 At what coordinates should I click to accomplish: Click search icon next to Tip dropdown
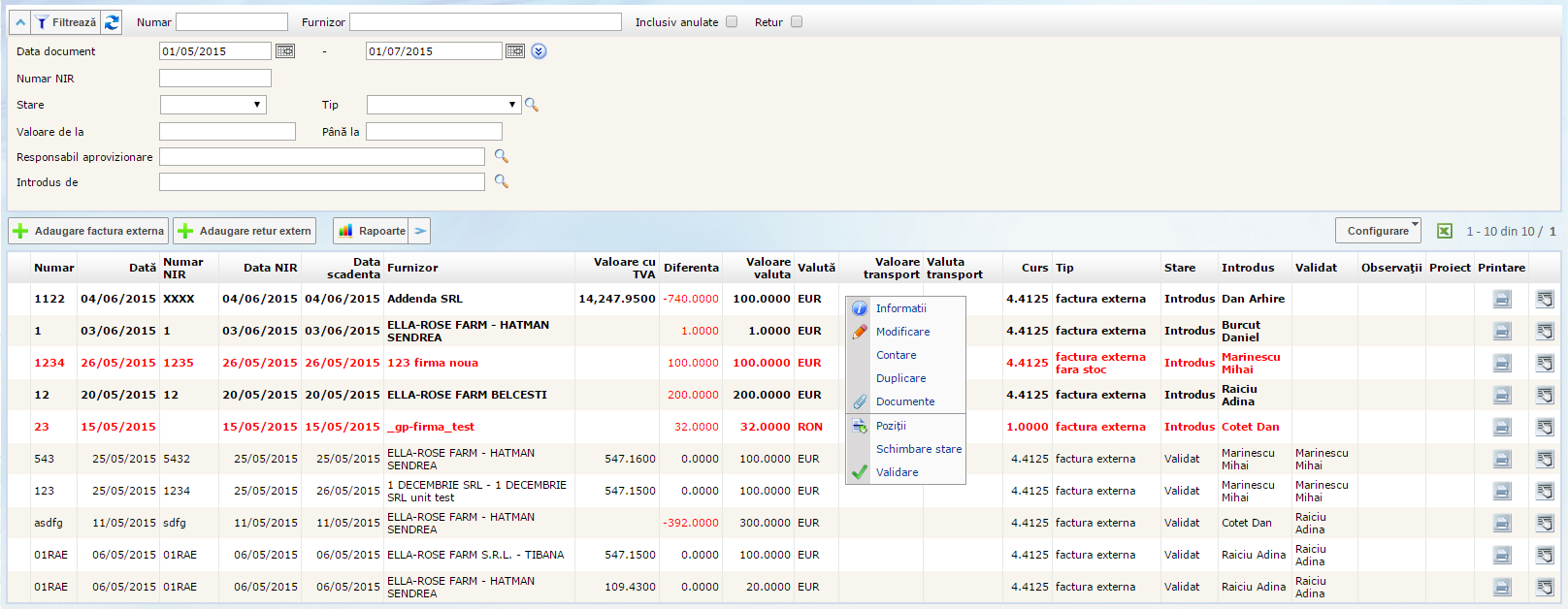[532, 105]
